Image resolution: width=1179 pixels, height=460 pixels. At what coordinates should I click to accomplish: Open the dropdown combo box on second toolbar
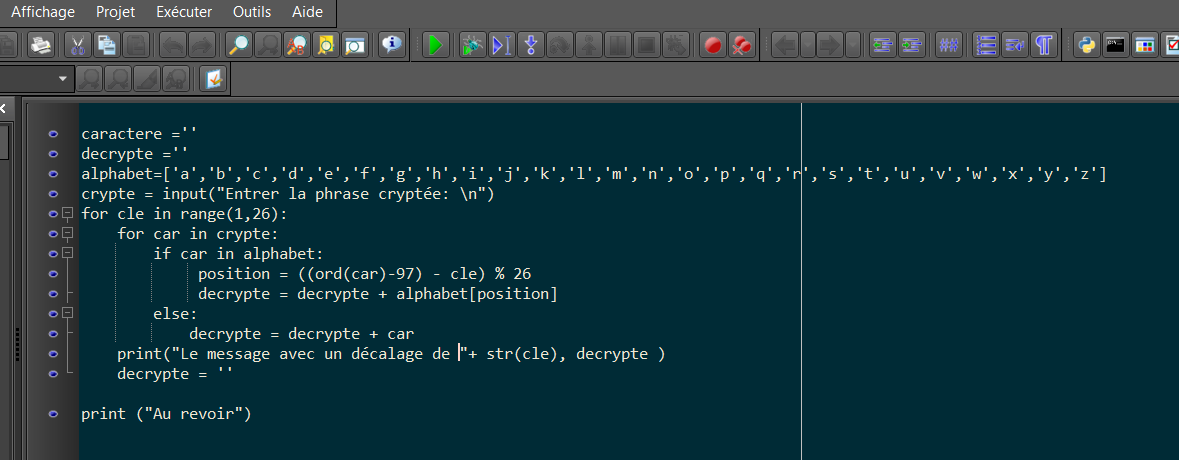[65, 77]
